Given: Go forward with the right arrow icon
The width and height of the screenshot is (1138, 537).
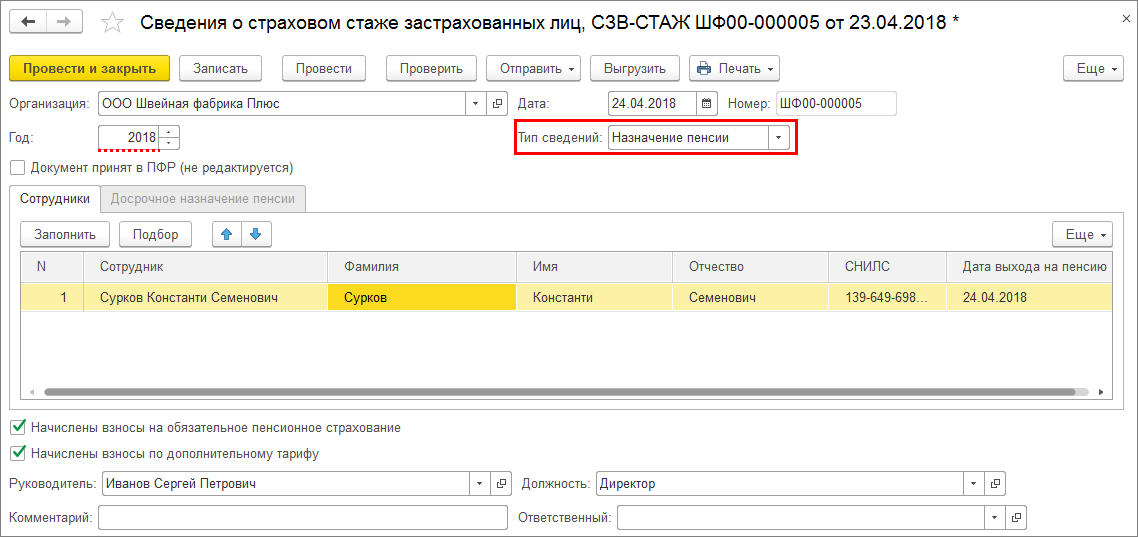Looking at the screenshot, I should [65, 22].
